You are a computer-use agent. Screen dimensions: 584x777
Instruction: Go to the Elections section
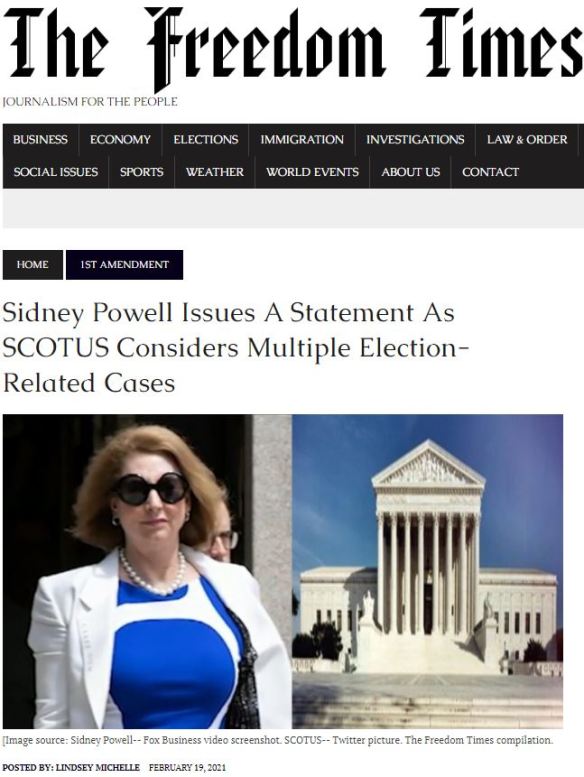click(x=206, y=140)
